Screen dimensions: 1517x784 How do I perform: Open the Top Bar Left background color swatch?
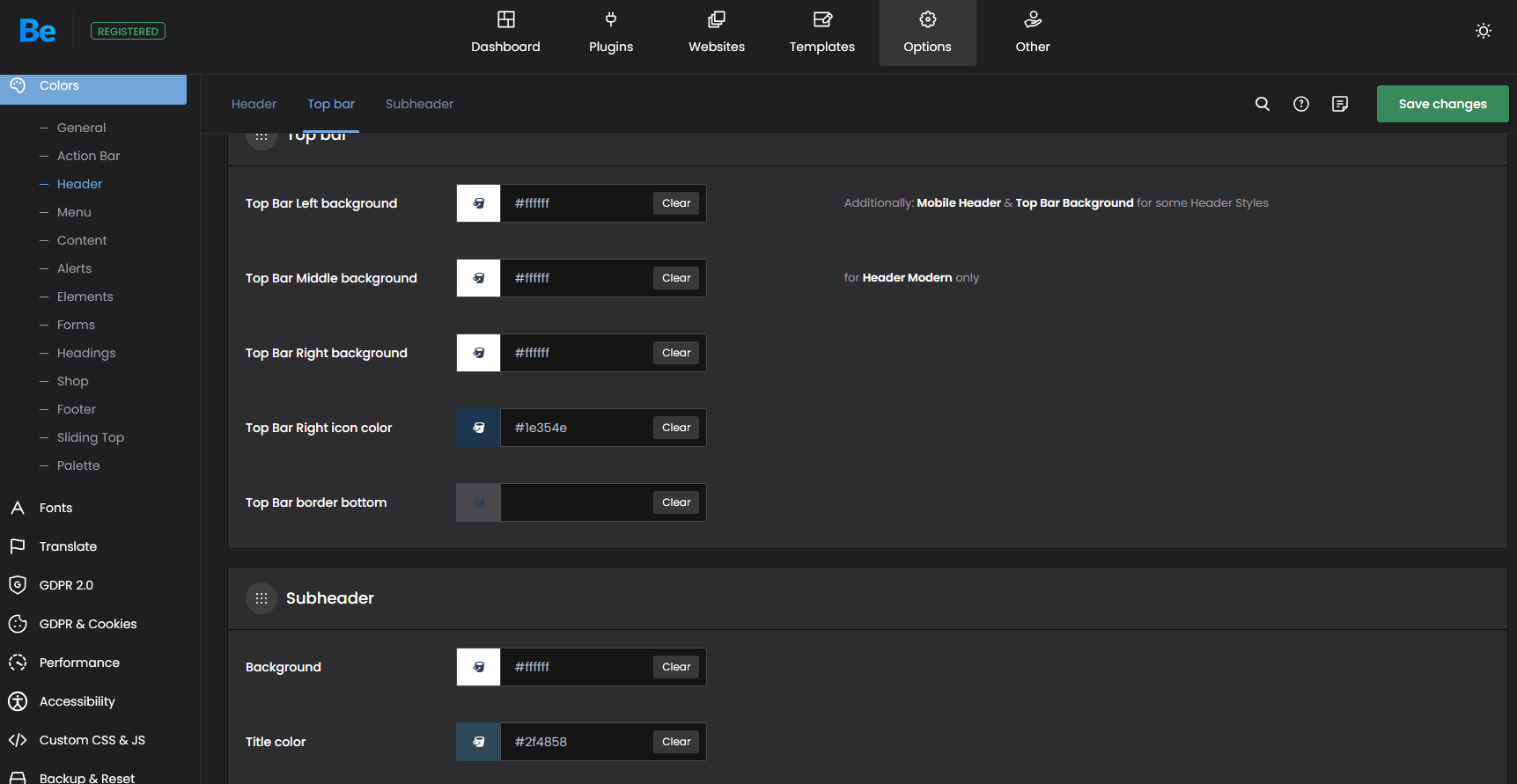(x=478, y=203)
